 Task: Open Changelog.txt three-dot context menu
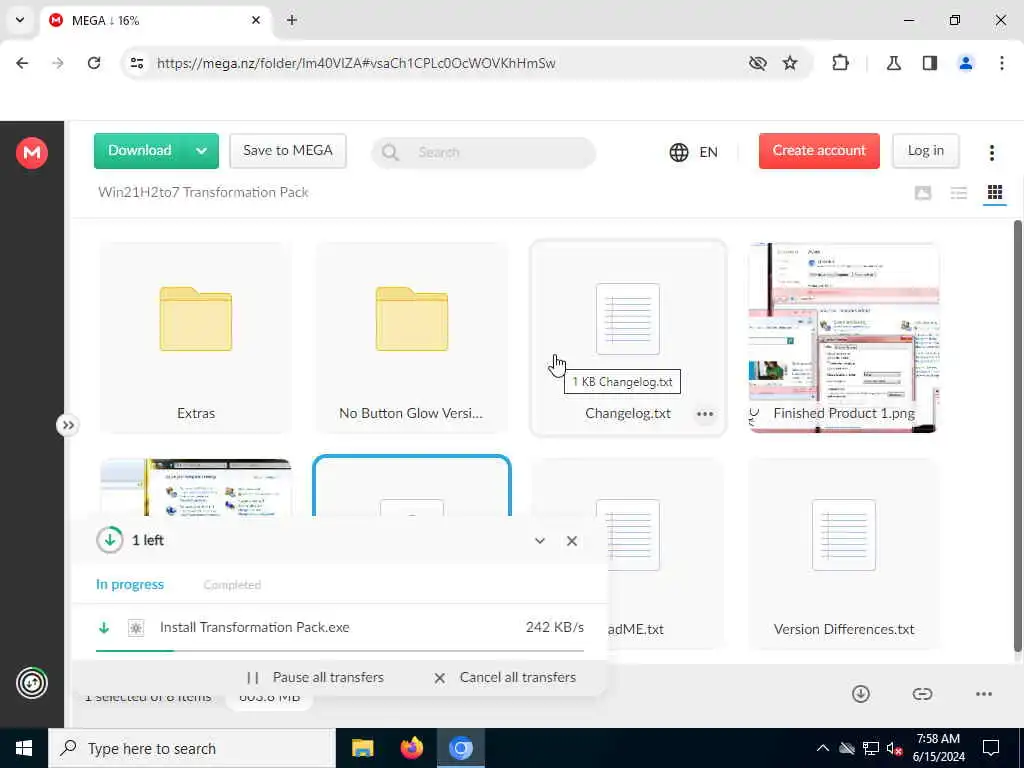tap(705, 414)
